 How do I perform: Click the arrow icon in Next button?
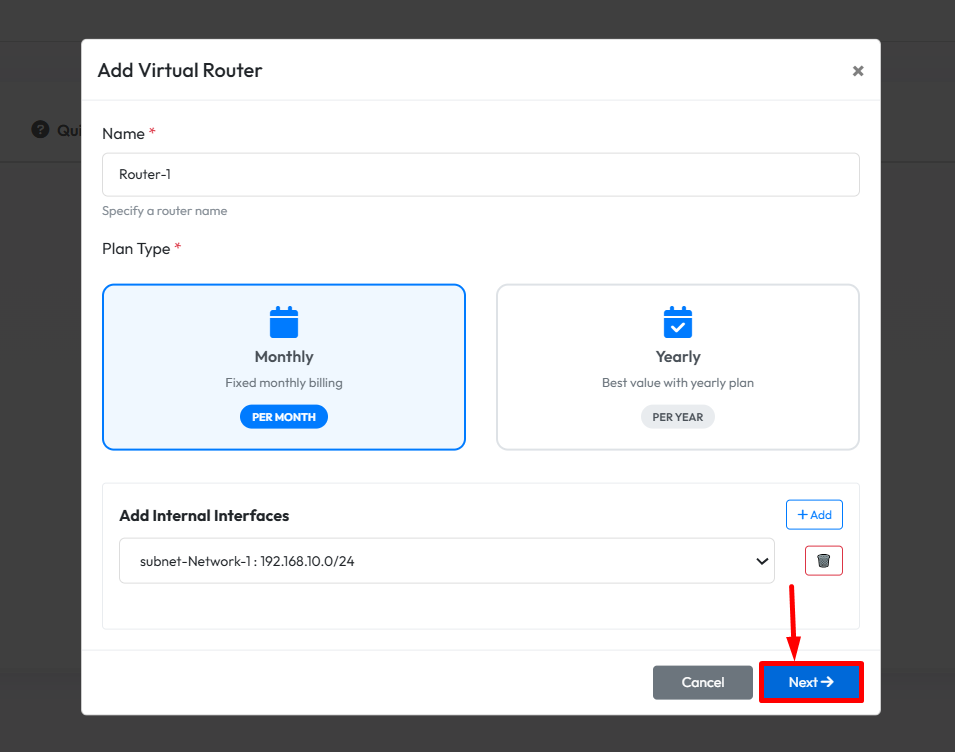point(827,682)
